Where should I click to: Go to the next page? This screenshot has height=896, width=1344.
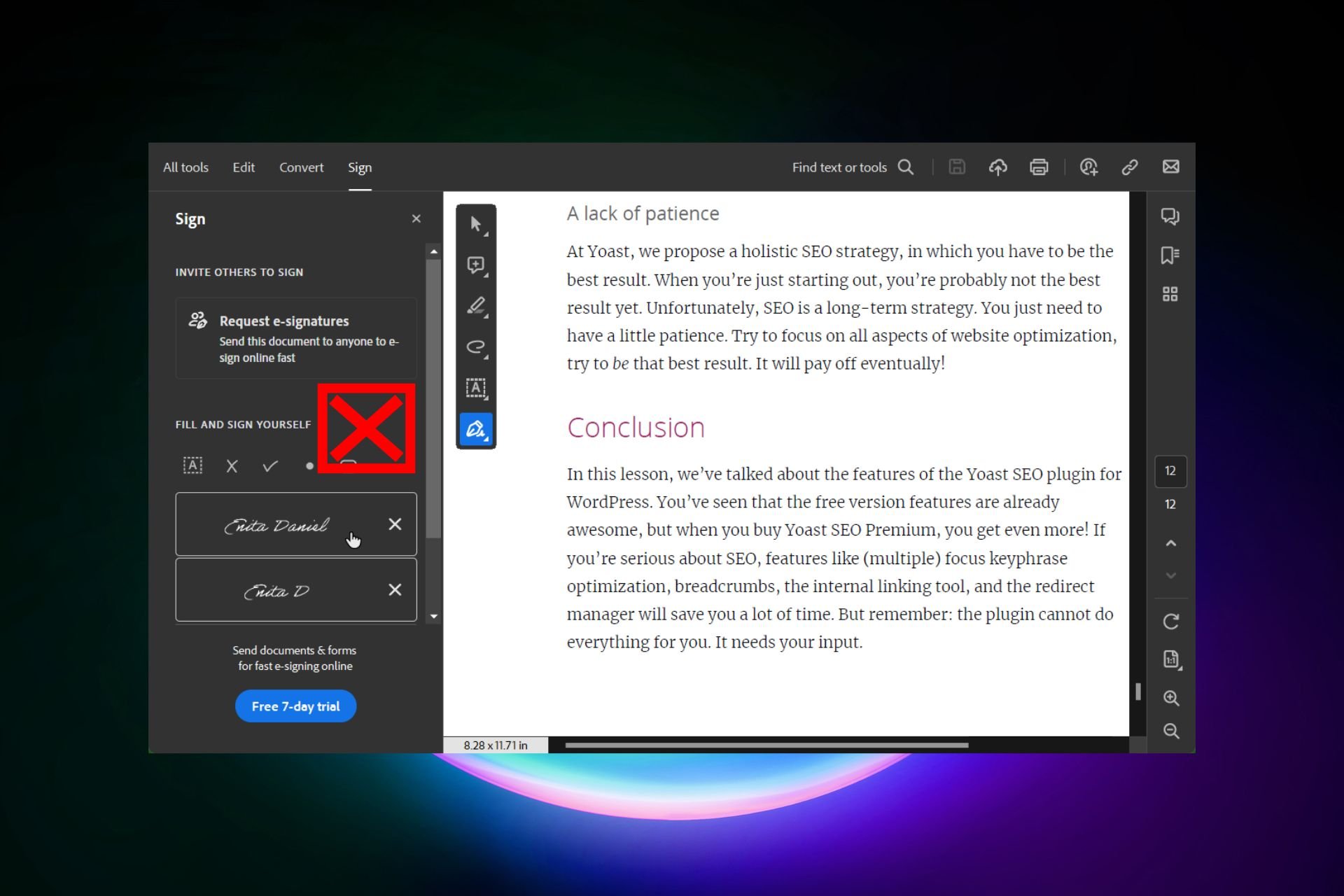coord(1171,575)
